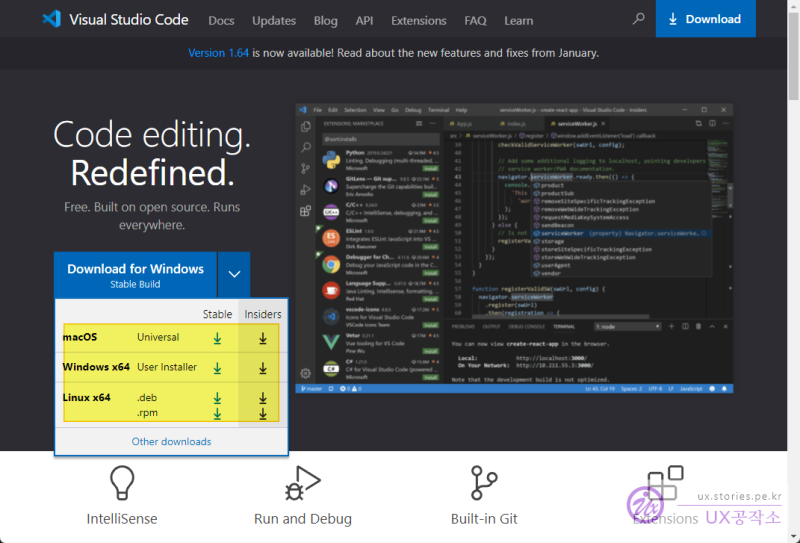The image size is (800, 543).
Task: Click the Linux x64 row label
Action: (x=86, y=398)
